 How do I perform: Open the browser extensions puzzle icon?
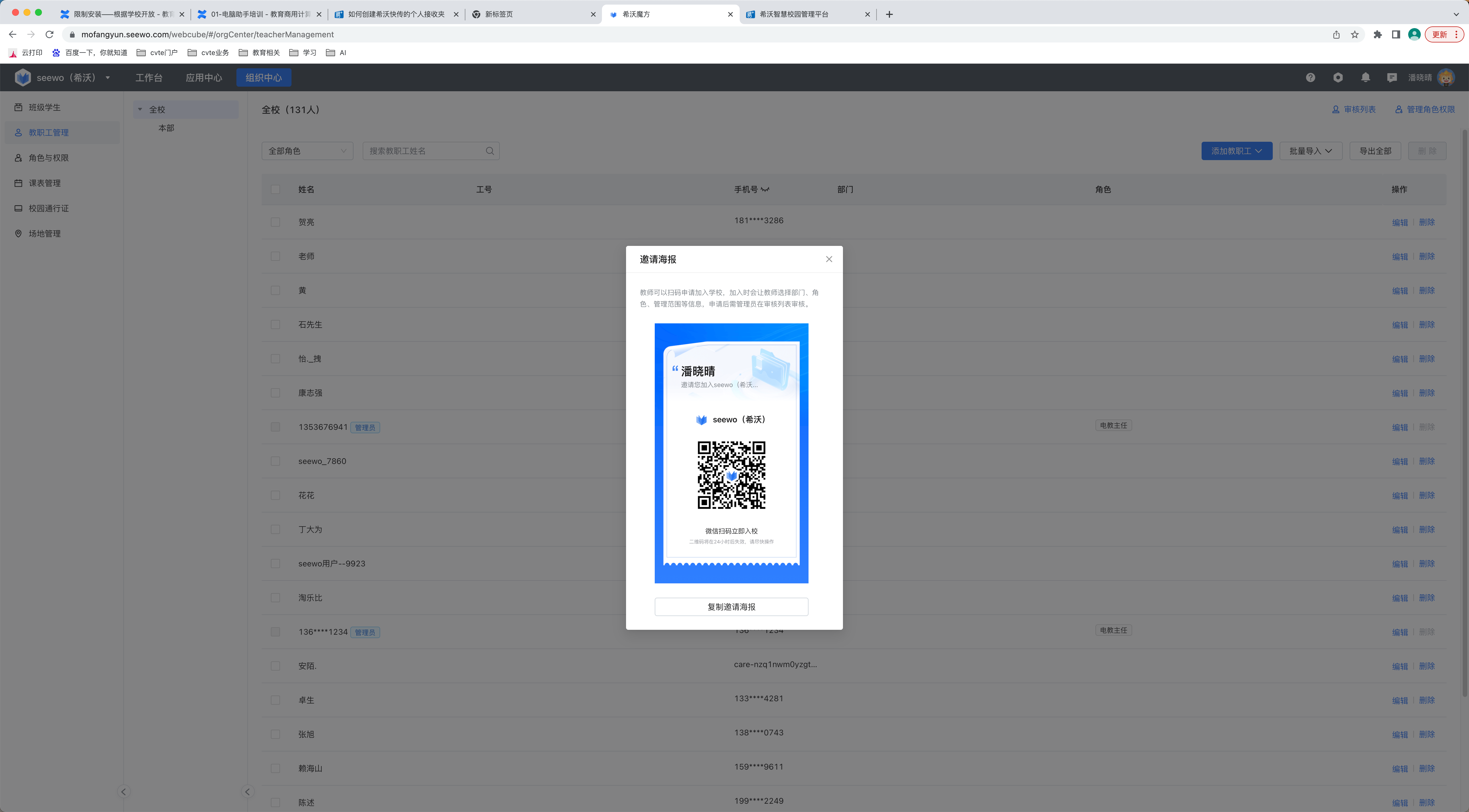click(x=1378, y=35)
